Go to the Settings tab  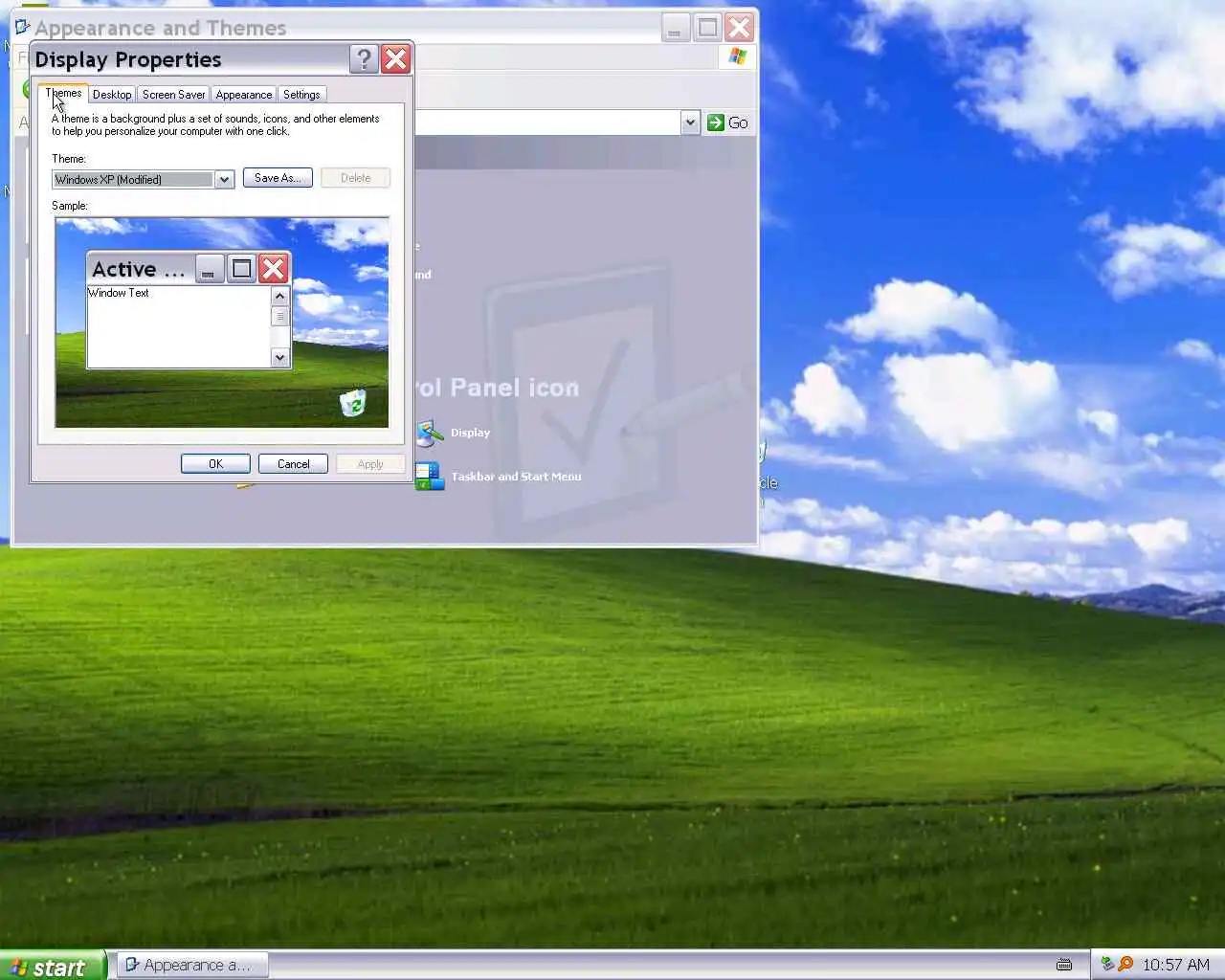point(301,95)
